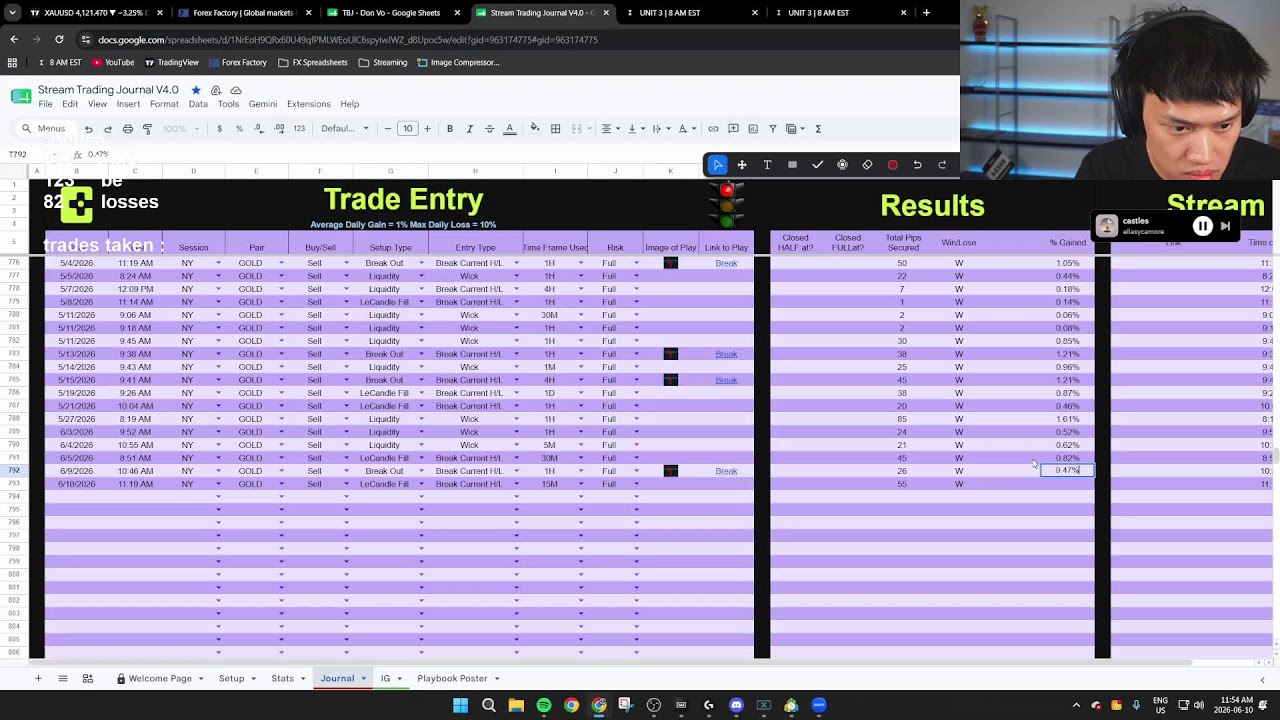This screenshot has height=720, width=1280.
Task: Open FX Spreadsheets bookmark folder
Action: (x=313, y=62)
